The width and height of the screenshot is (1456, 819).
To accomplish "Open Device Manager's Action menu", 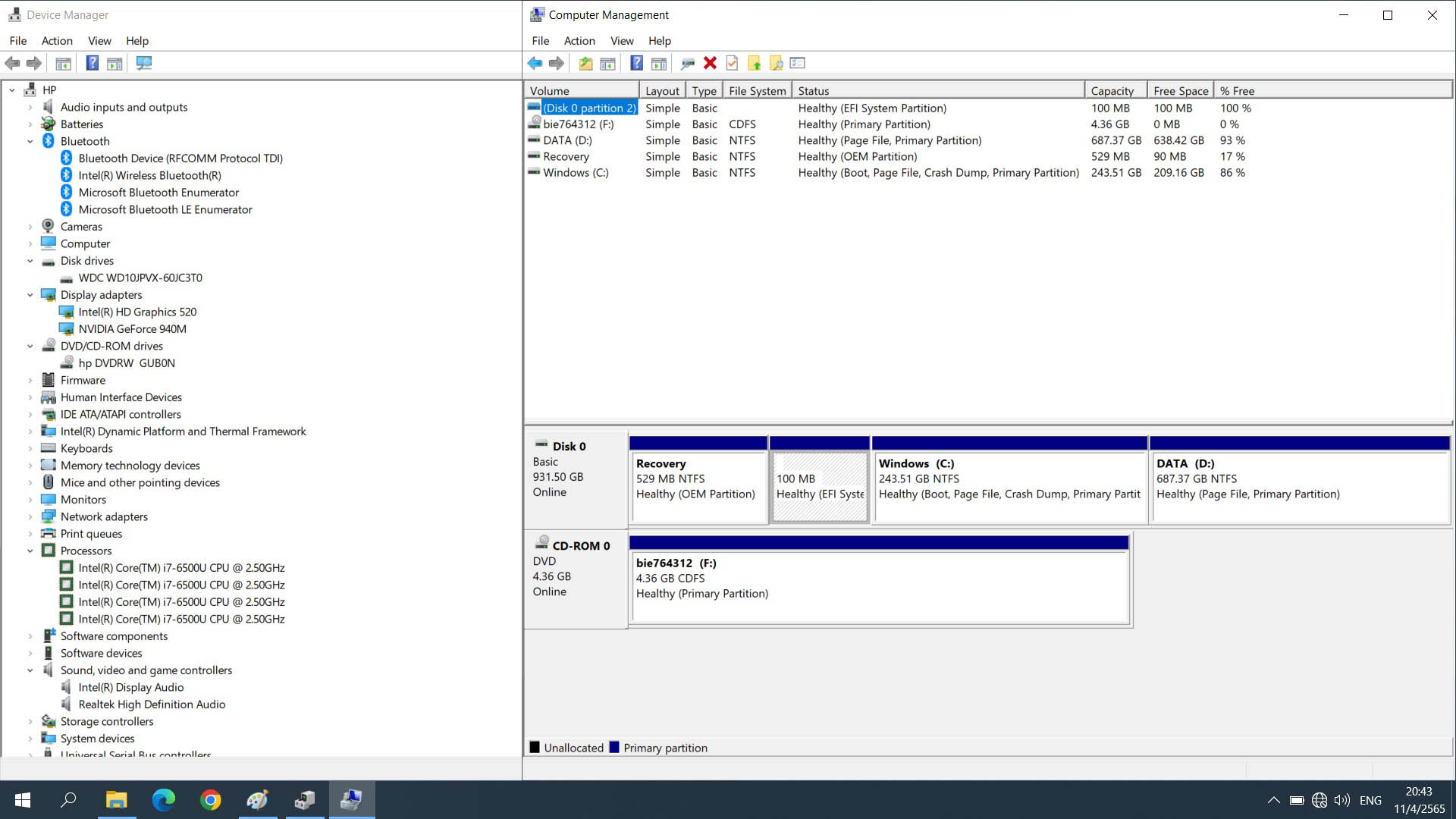I will [x=57, y=41].
